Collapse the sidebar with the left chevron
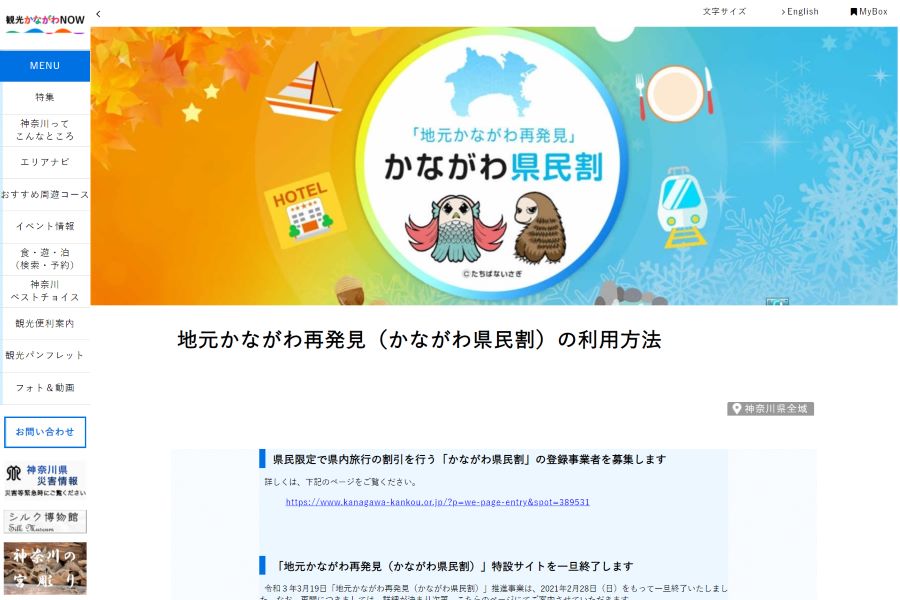This screenshot has height=600, width=900. tap(98, 14)
